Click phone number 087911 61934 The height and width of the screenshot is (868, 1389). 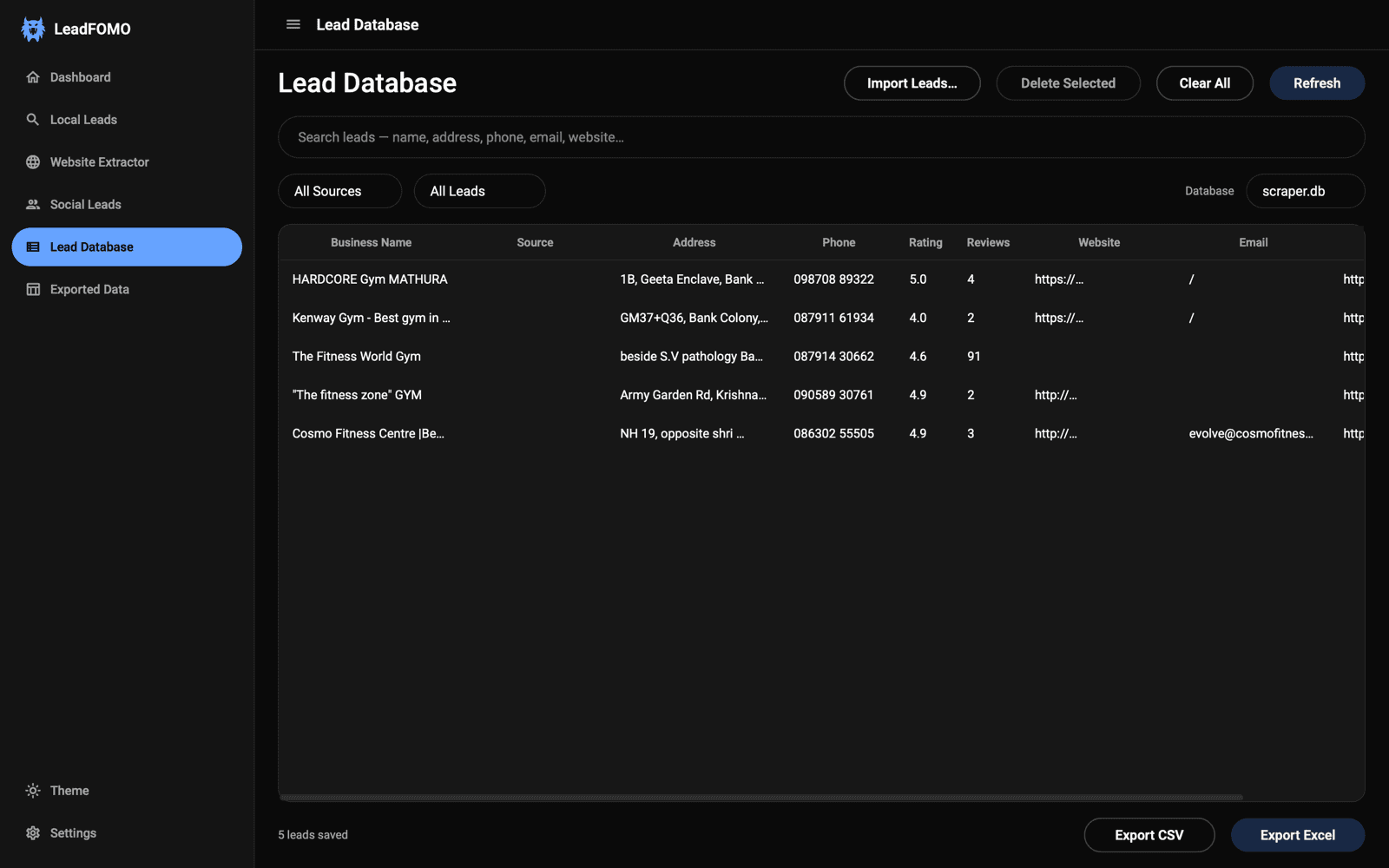833,318
